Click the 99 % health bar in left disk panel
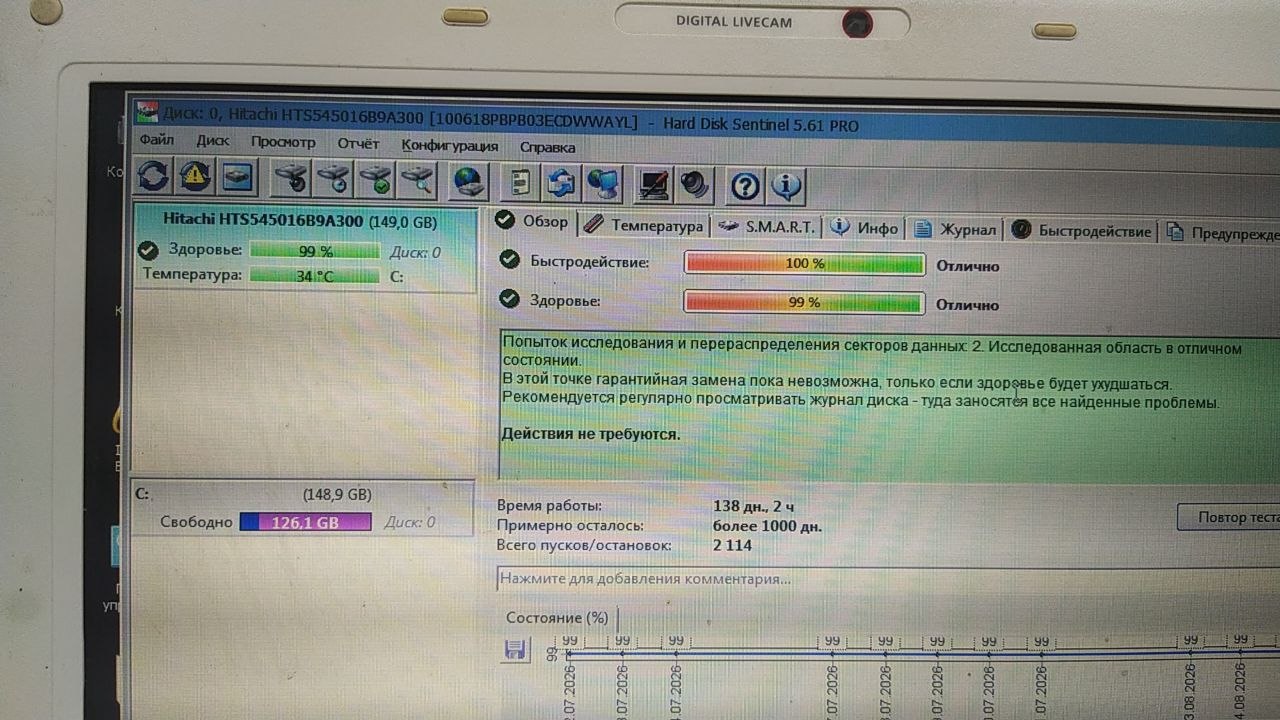Screen dimensions: 1280x720 [314, 251]
